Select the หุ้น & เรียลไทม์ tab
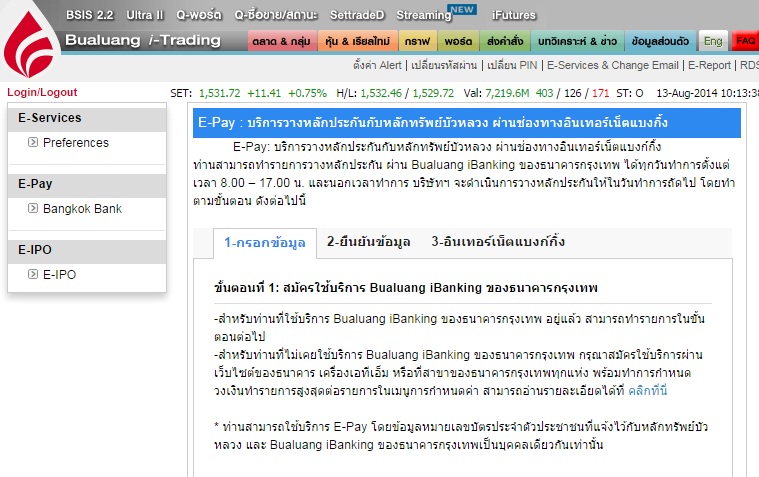 358,41
